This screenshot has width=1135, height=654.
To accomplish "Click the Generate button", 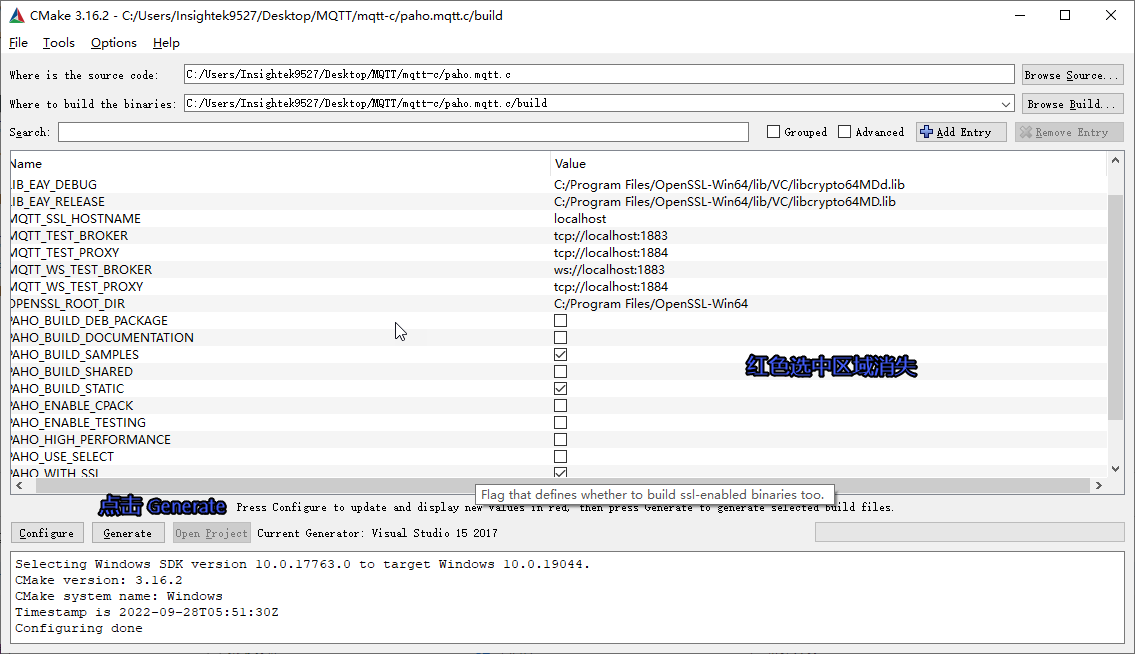I will point(127,533).
